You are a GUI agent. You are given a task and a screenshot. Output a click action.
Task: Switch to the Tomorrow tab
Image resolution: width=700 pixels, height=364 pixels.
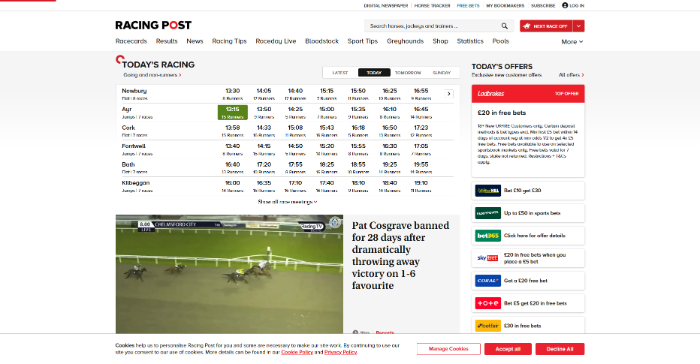[x=408, y=72]
